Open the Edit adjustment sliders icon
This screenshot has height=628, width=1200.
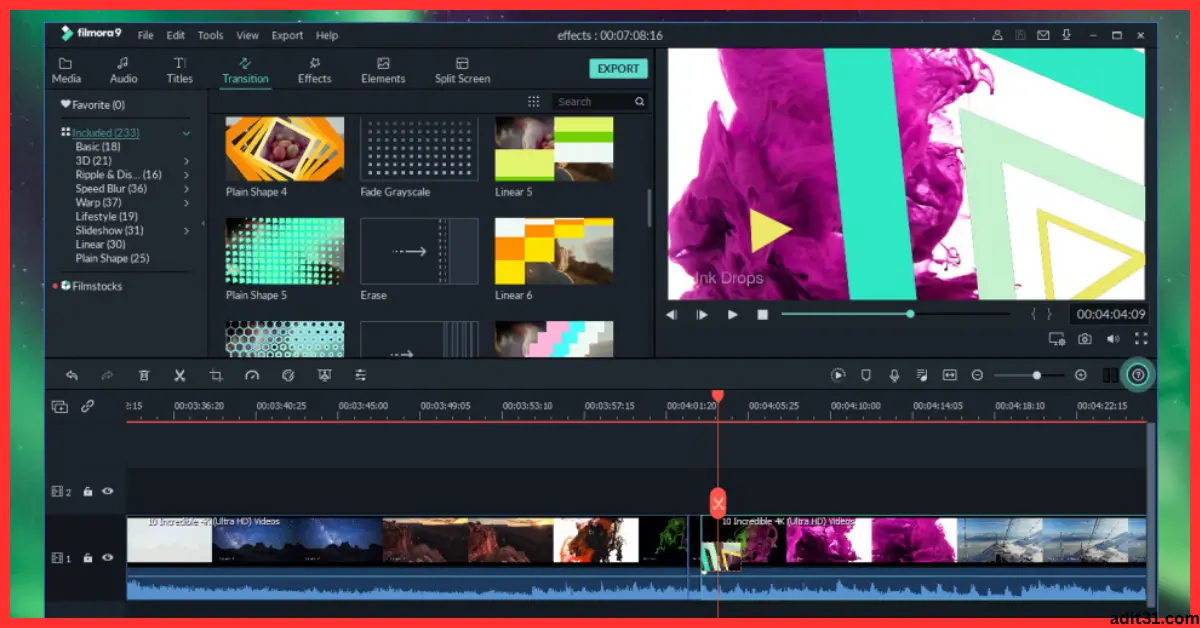360,375
